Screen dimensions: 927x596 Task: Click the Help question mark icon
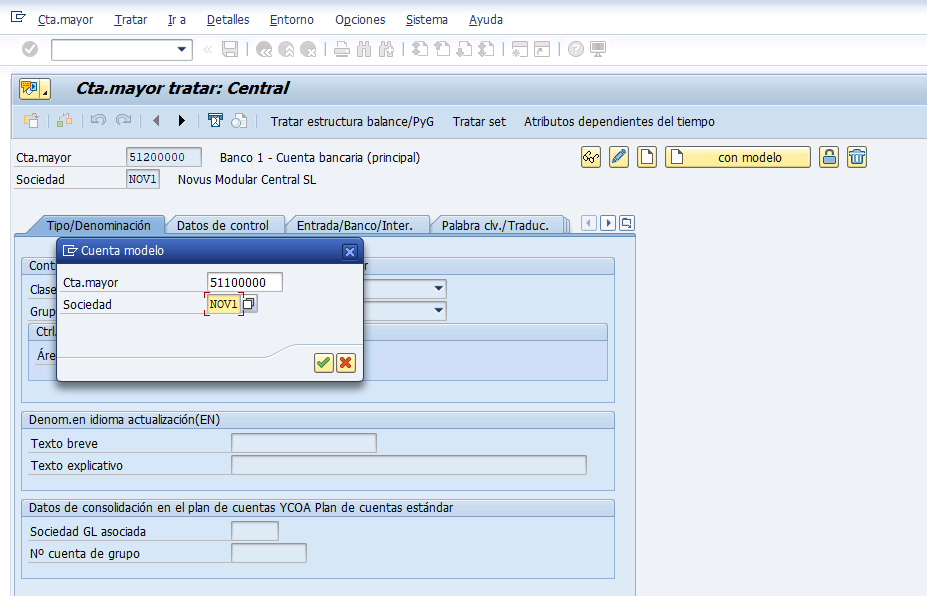pos(576,49)
